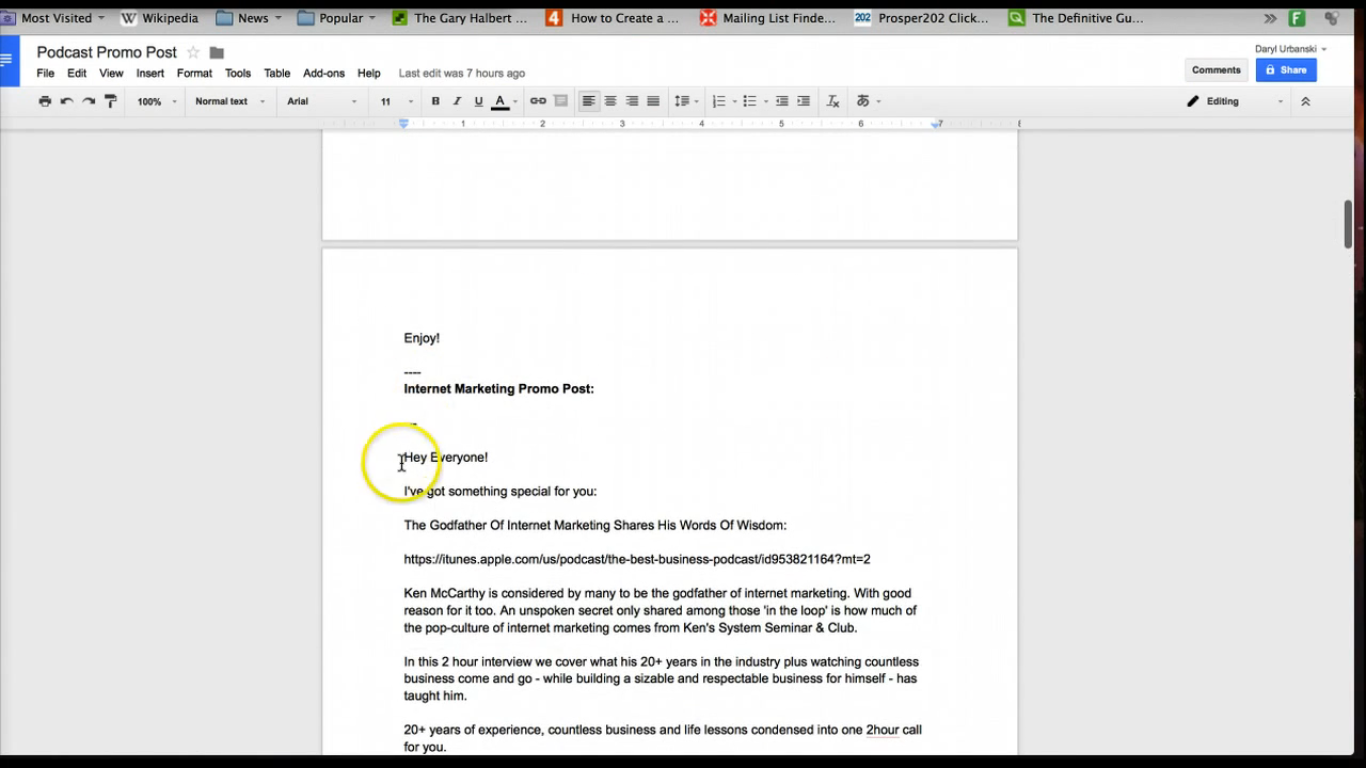Apply a numbered list
Screen dimensions: 1366x768
tap(719, 101)
